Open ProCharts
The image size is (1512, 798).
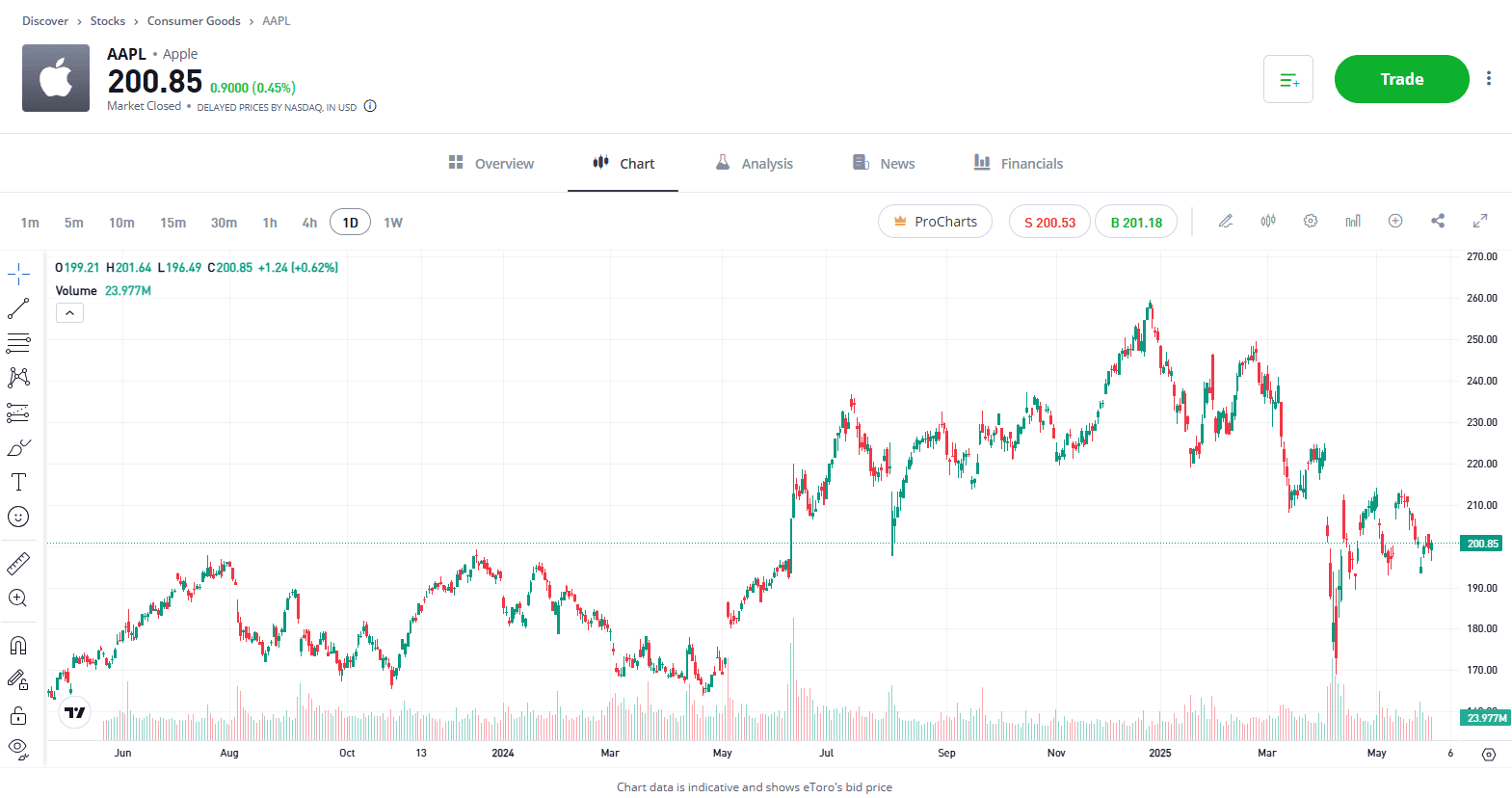935,222
